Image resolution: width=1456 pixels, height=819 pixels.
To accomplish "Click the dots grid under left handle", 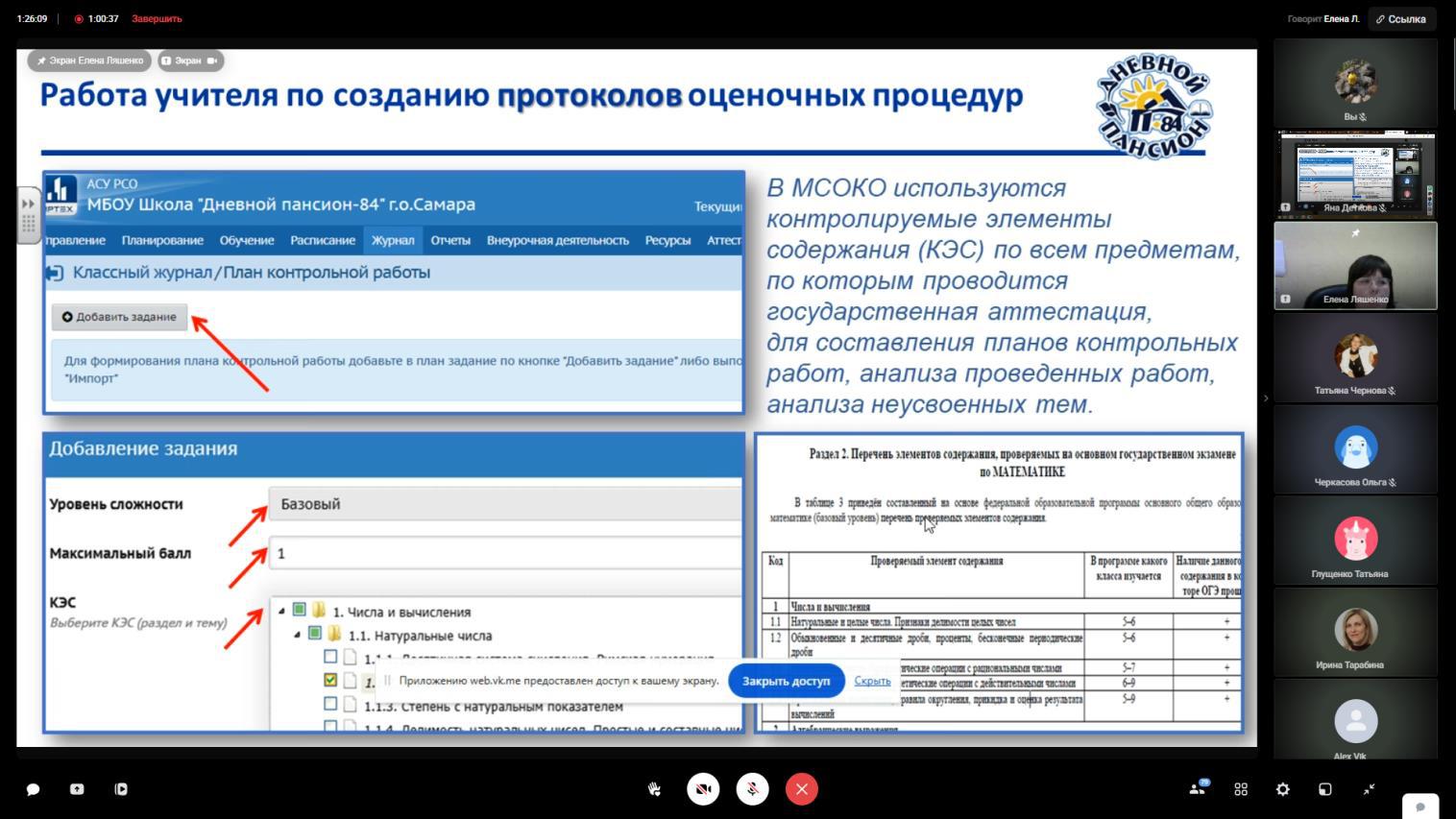I will (x=28, y=226).
